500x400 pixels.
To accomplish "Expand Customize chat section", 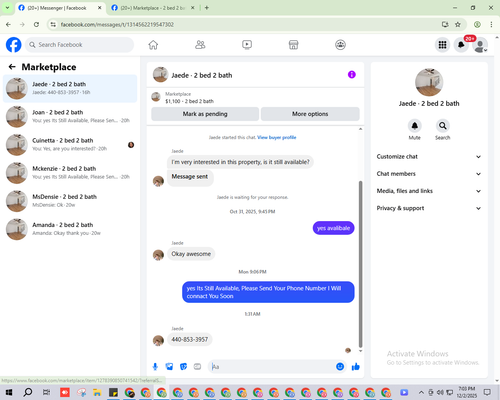I will click(x=429, y=157).
